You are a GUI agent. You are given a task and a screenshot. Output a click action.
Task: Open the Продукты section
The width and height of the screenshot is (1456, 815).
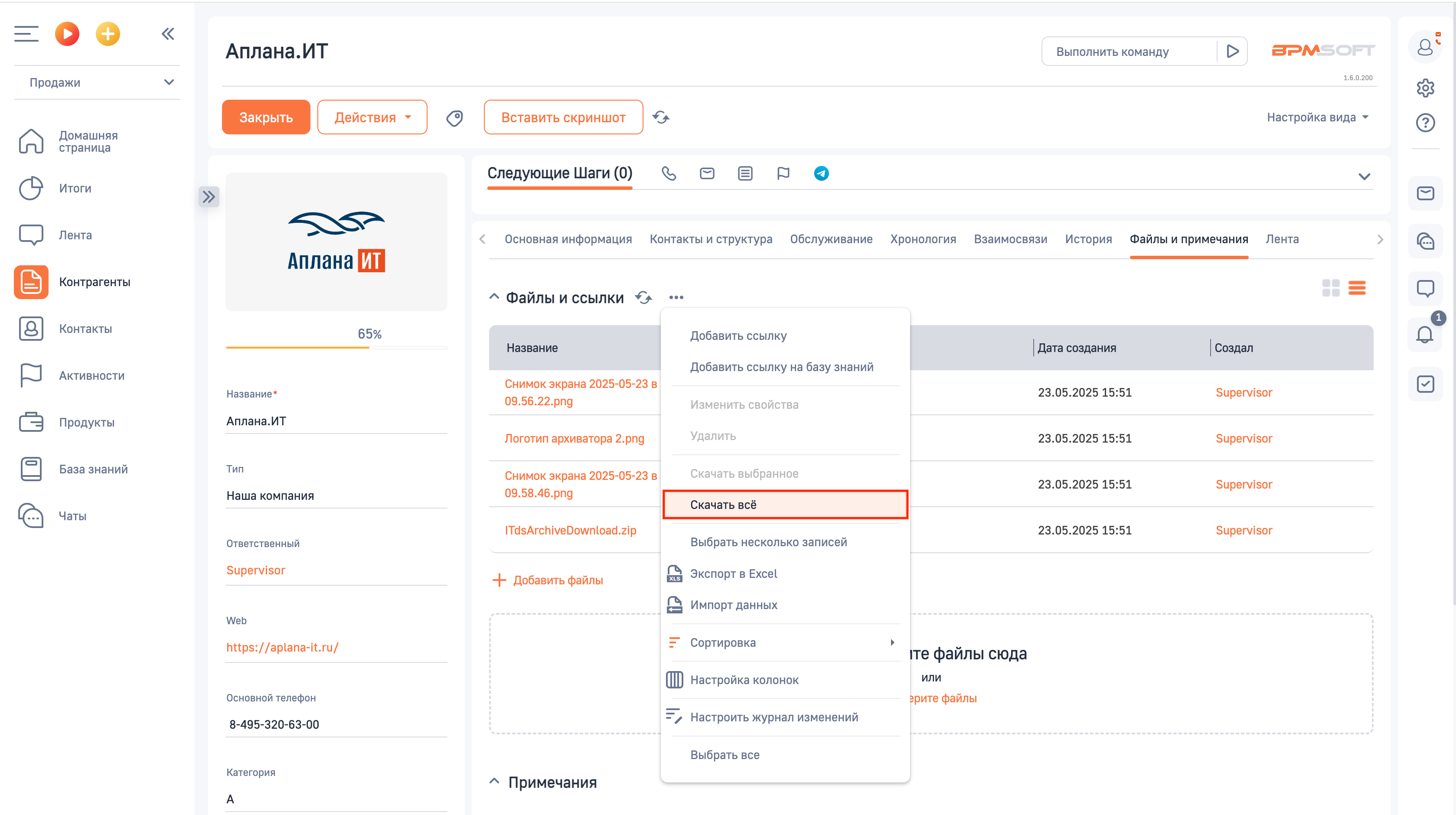[x=66, y=423]
